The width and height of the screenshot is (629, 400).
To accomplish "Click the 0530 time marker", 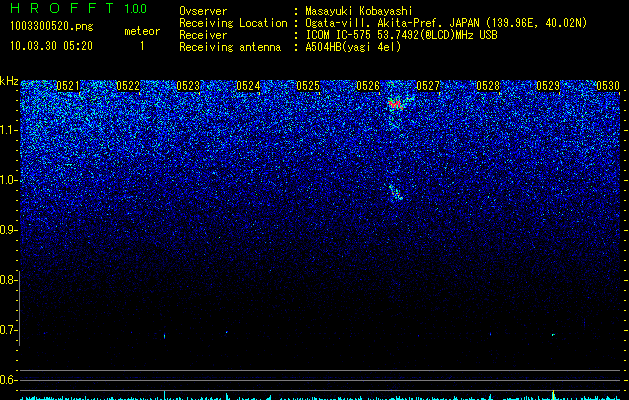I will click(x=608, y=86).
